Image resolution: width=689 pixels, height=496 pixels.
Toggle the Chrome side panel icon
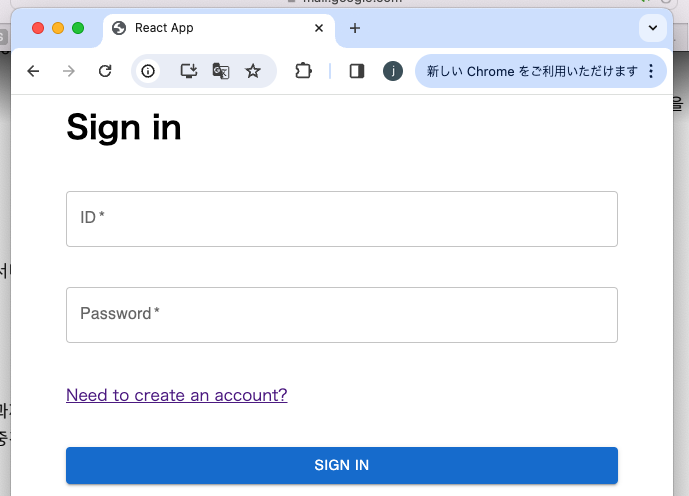pyautogui.click(x=357, y=71)
